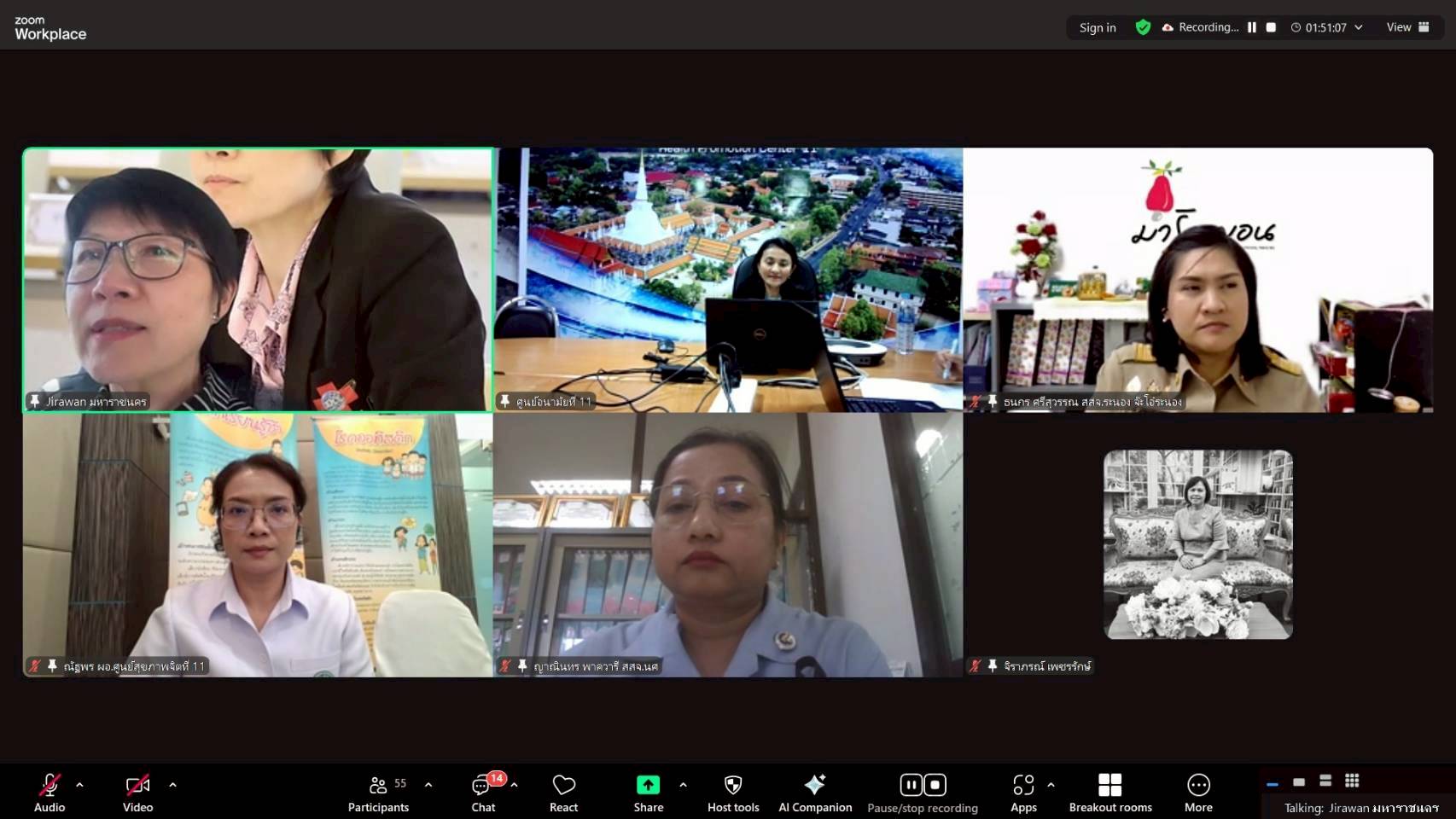Open Host tools shield menu

point(732,793)
